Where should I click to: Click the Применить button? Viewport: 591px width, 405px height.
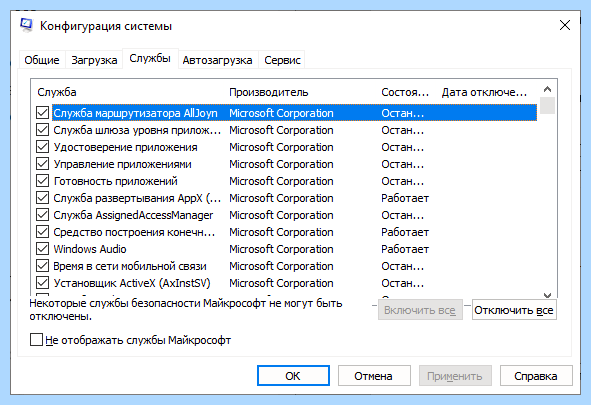(455, 376)
